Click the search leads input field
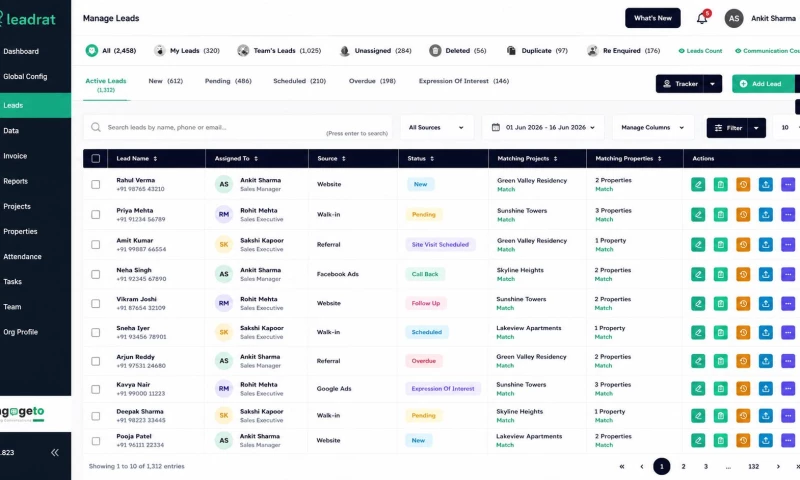The width and height of the screenshot is (800, 480). 237,128
